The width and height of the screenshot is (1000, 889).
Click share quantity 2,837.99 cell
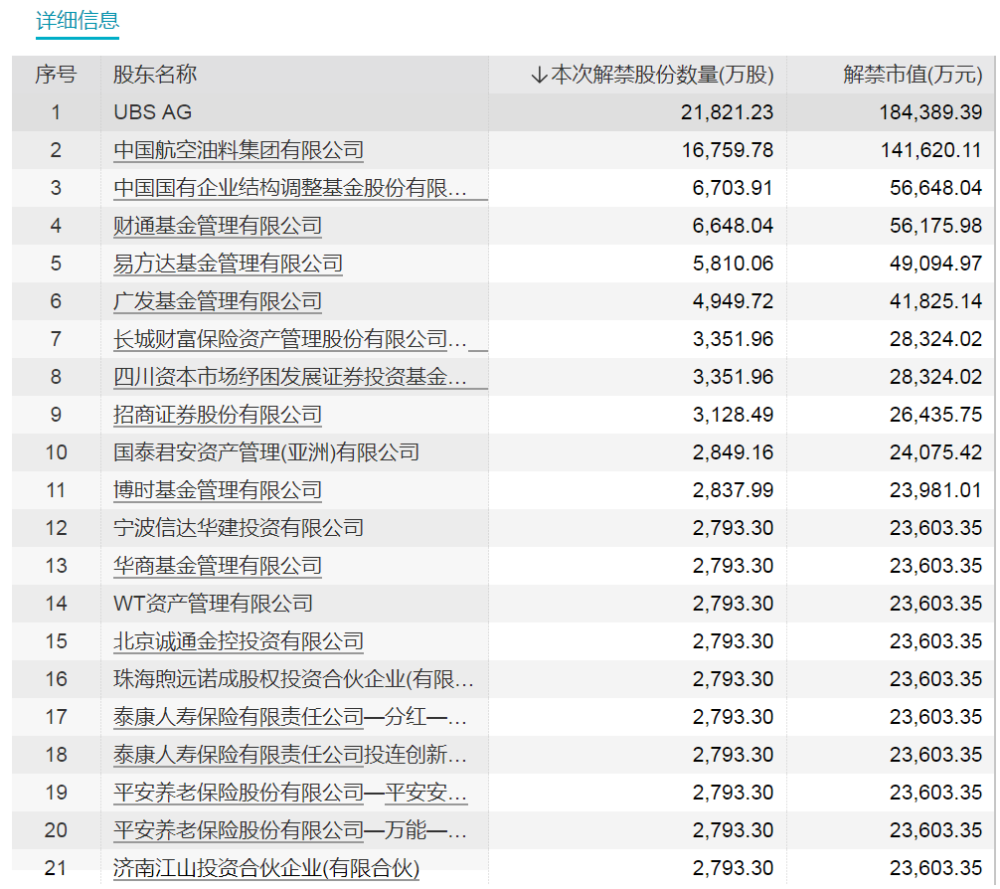pos(733,490)
